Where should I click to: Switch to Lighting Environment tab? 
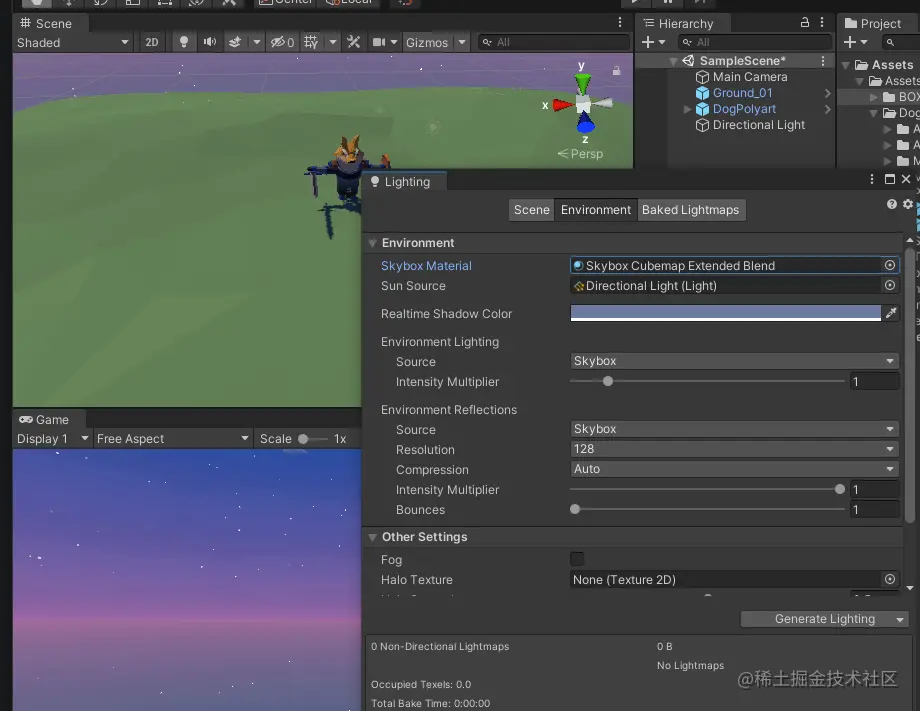pyautogui.click(x=596, y=210)
